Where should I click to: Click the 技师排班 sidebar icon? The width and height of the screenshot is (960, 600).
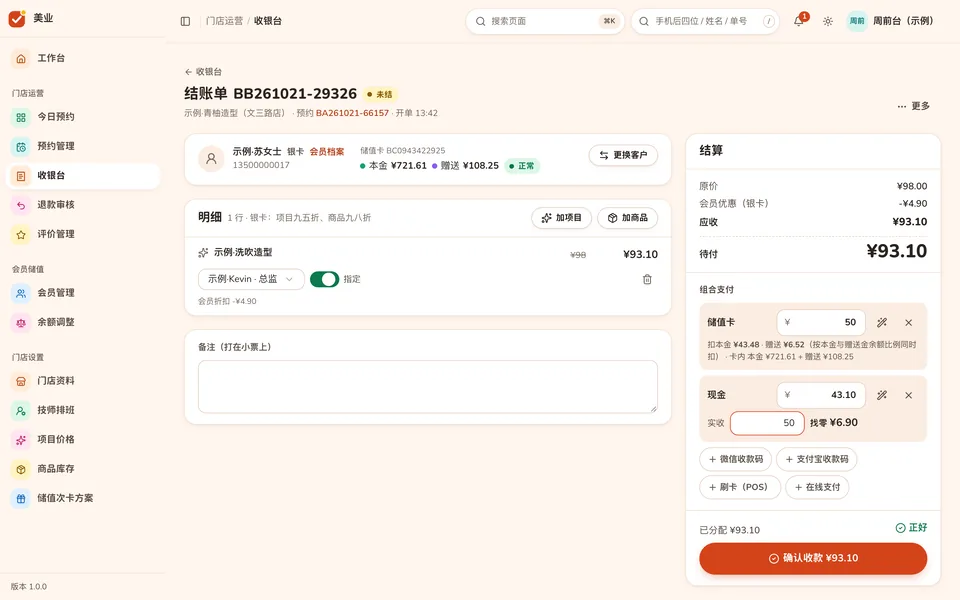tap(21, 411)
